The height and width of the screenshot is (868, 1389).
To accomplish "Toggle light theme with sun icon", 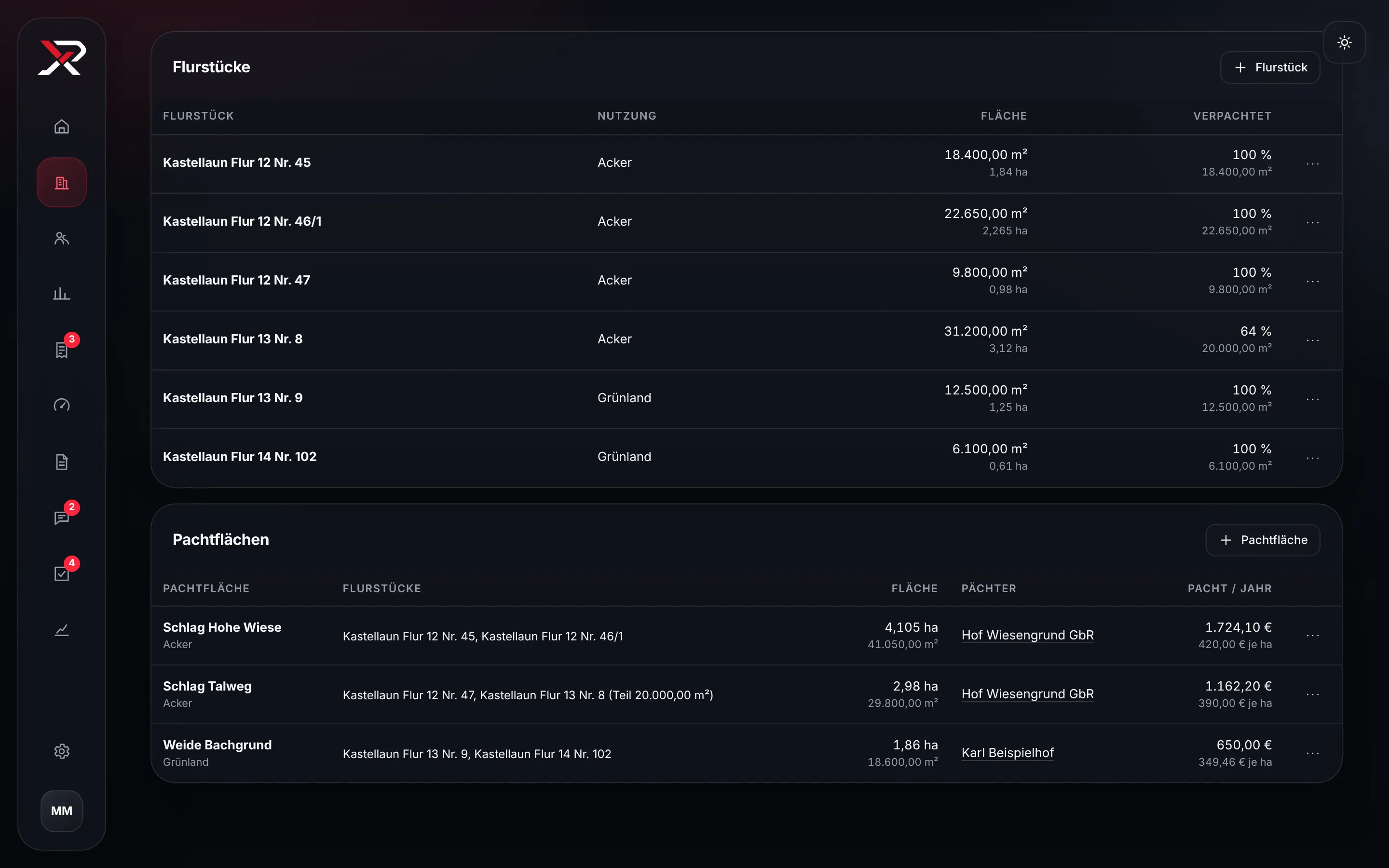I will pyautogui.click(x=1344, y=42).
